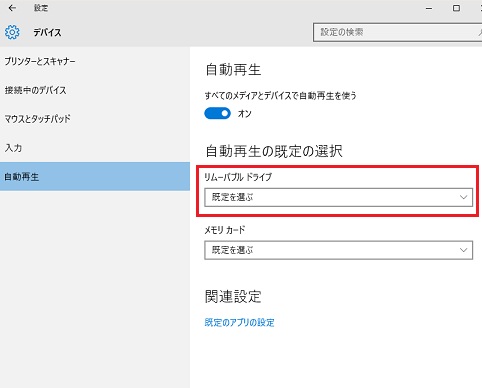The image size is (482, 388).
Task: Open the リムーバブル ドライブ default dropdown
Action: pyautogui.click(x=338, y=197)
